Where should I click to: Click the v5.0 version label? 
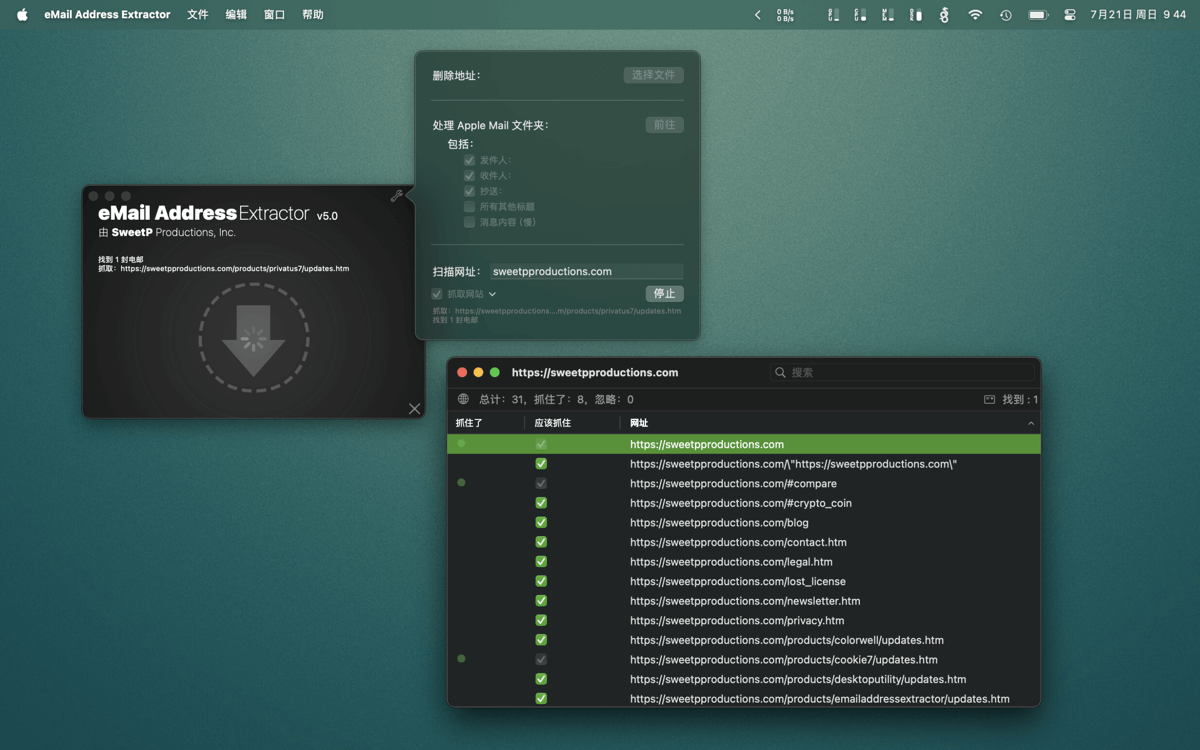pyautogui.click(x=327, y=216)
